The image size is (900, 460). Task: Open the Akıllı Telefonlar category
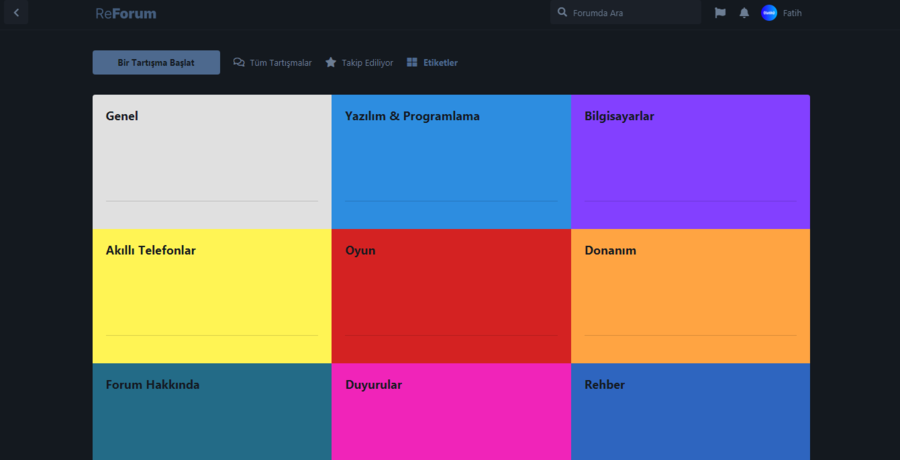[x=211, y=295]
